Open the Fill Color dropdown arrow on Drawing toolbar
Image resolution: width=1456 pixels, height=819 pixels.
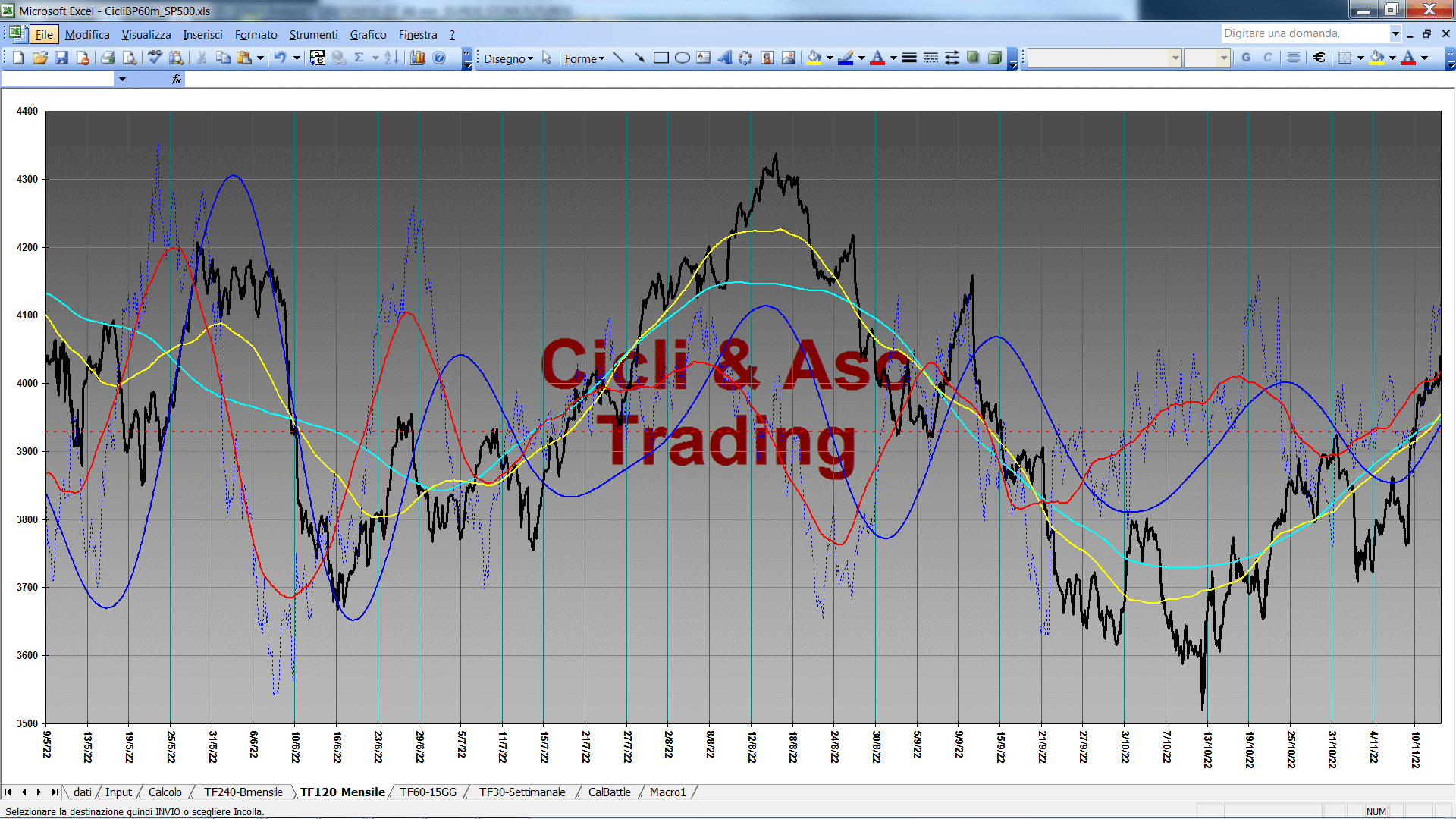(x=830, y=58)
